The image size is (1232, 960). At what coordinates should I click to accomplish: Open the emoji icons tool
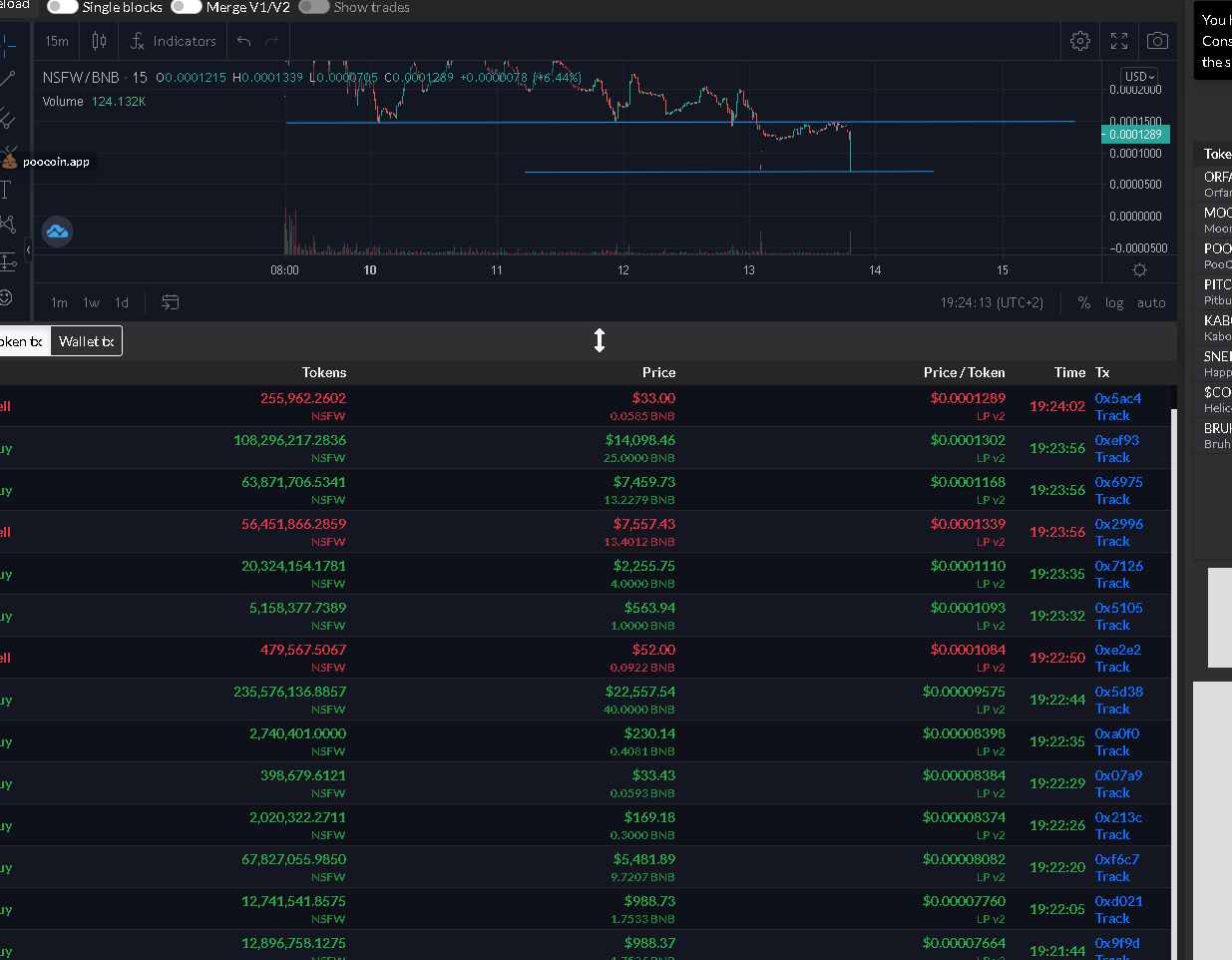pyautogui.click(x=6, y=297)
